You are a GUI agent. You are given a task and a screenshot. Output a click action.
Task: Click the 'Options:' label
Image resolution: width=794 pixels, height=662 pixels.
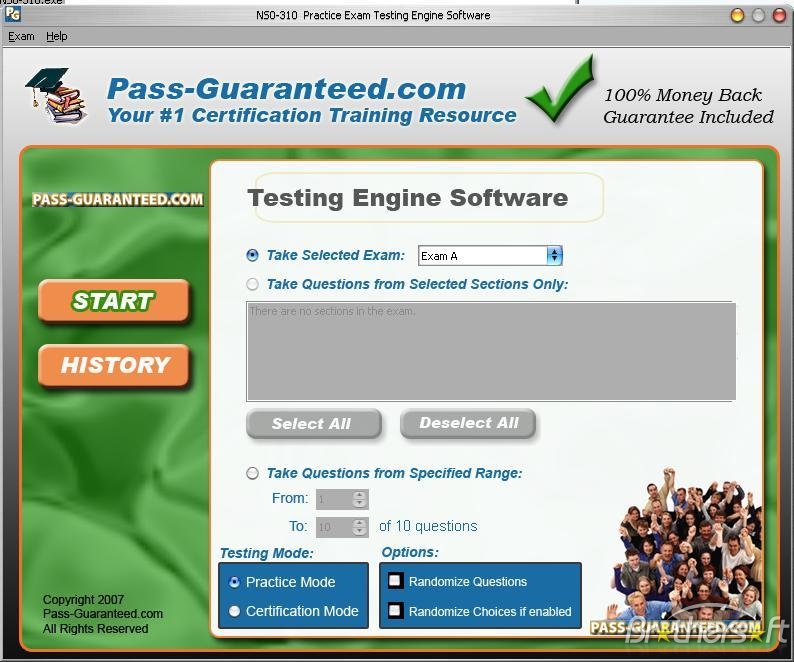(410, 552)
